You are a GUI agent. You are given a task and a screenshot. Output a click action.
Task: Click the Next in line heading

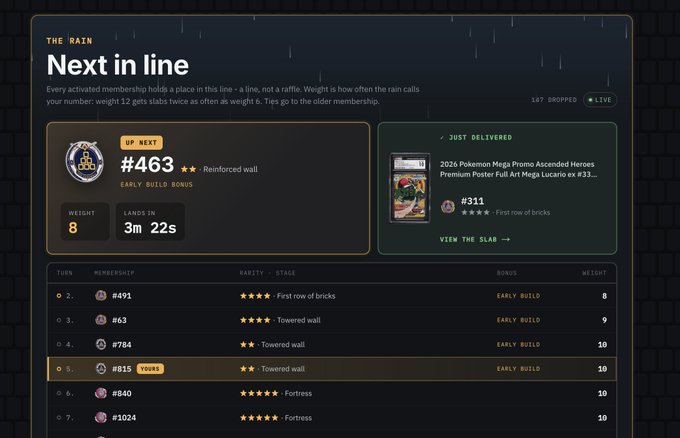[118, 65]
